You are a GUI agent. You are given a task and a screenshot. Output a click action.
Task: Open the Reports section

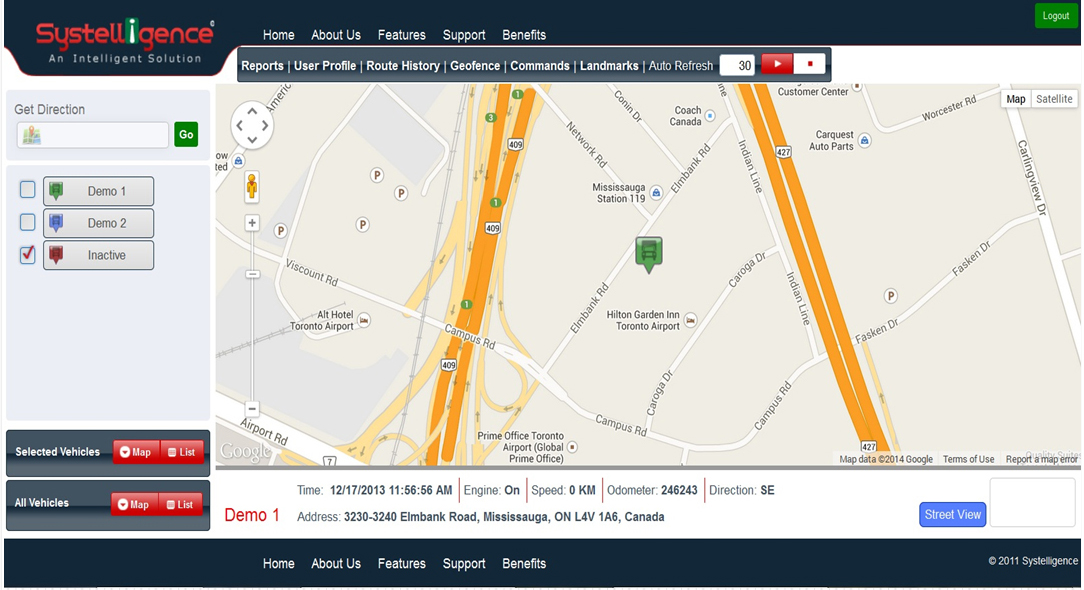pyautogui.click(x=262, y=66)
